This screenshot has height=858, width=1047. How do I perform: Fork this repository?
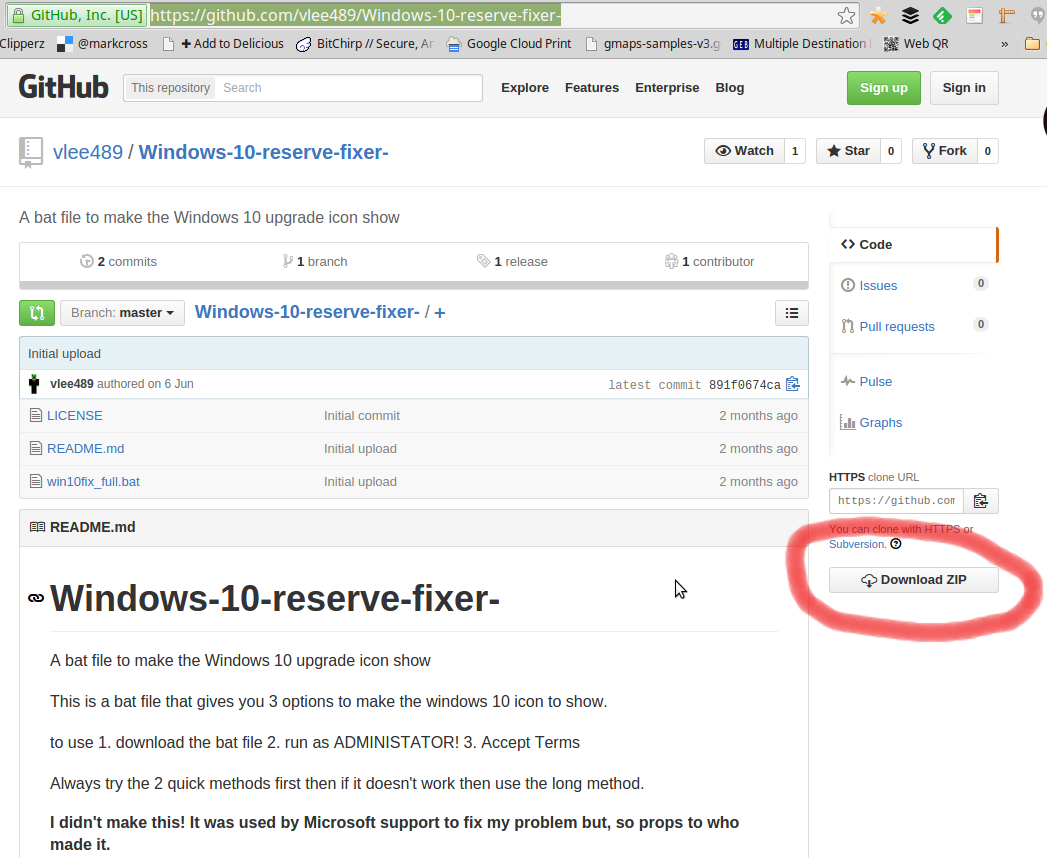click(945, 151)
